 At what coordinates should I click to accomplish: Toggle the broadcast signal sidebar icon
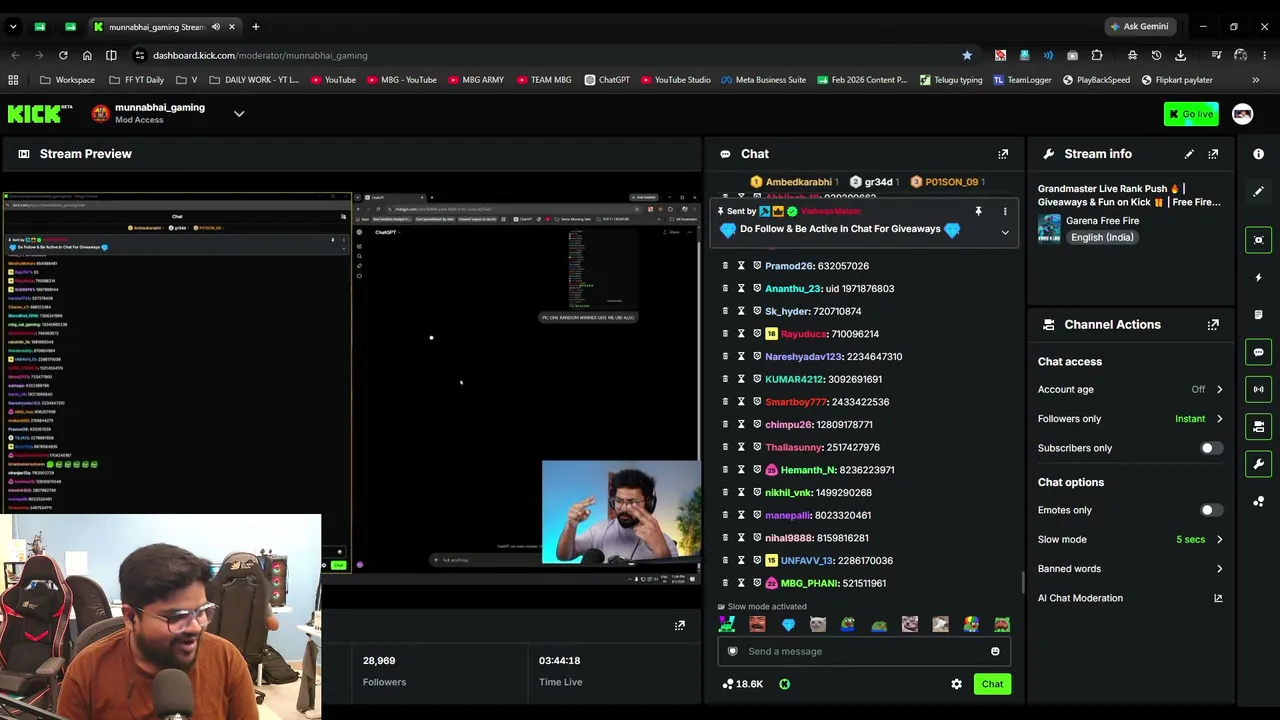click(x=1259, y=389)
